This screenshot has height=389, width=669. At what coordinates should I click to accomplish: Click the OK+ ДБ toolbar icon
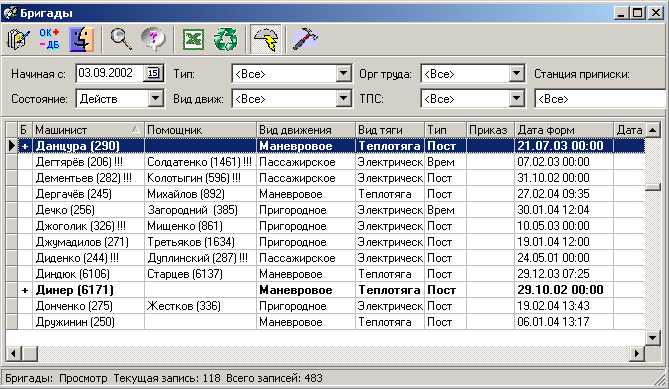(49, 39)
